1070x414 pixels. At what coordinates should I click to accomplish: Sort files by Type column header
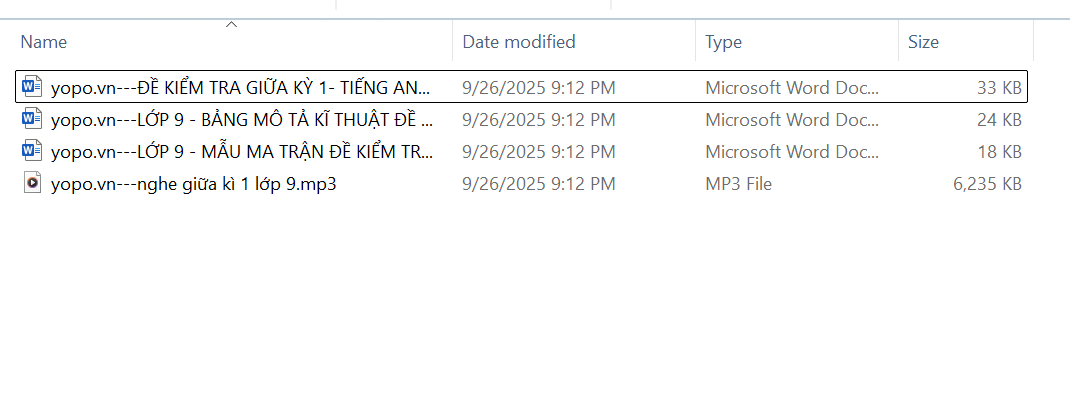click(x=723, y=42)
